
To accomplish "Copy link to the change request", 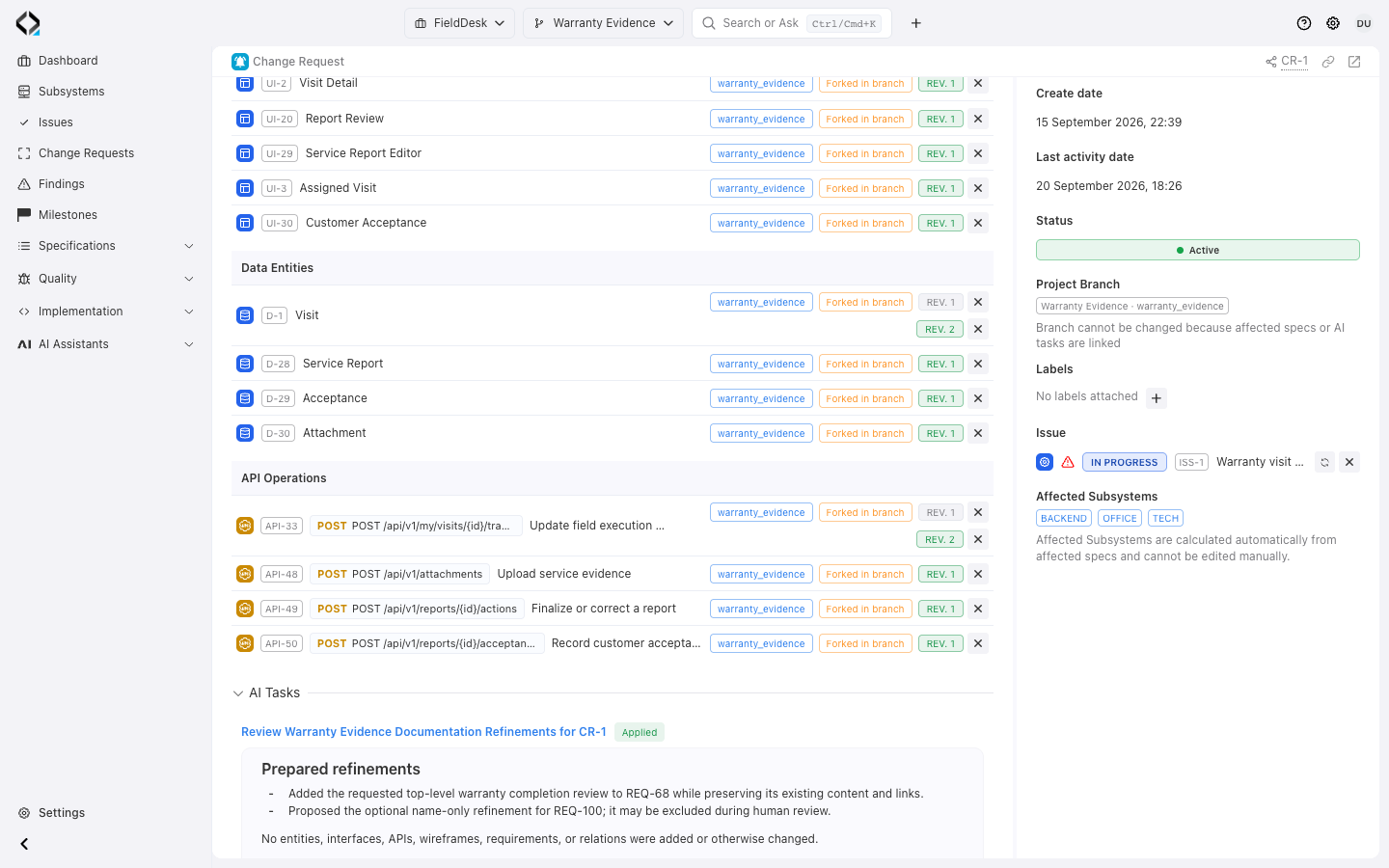I will point(1328,62).
